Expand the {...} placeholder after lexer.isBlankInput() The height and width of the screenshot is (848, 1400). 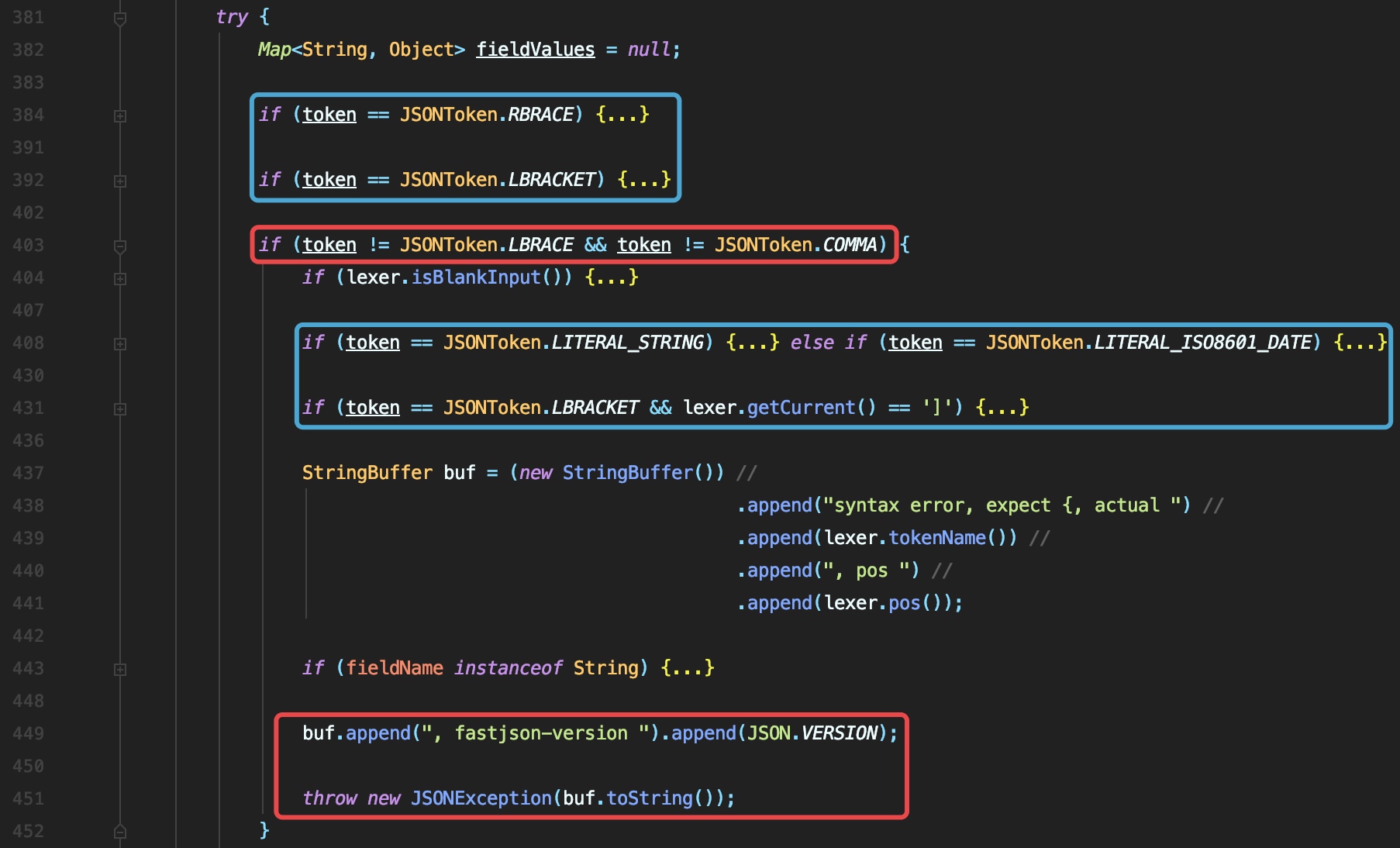coord(612,277)
